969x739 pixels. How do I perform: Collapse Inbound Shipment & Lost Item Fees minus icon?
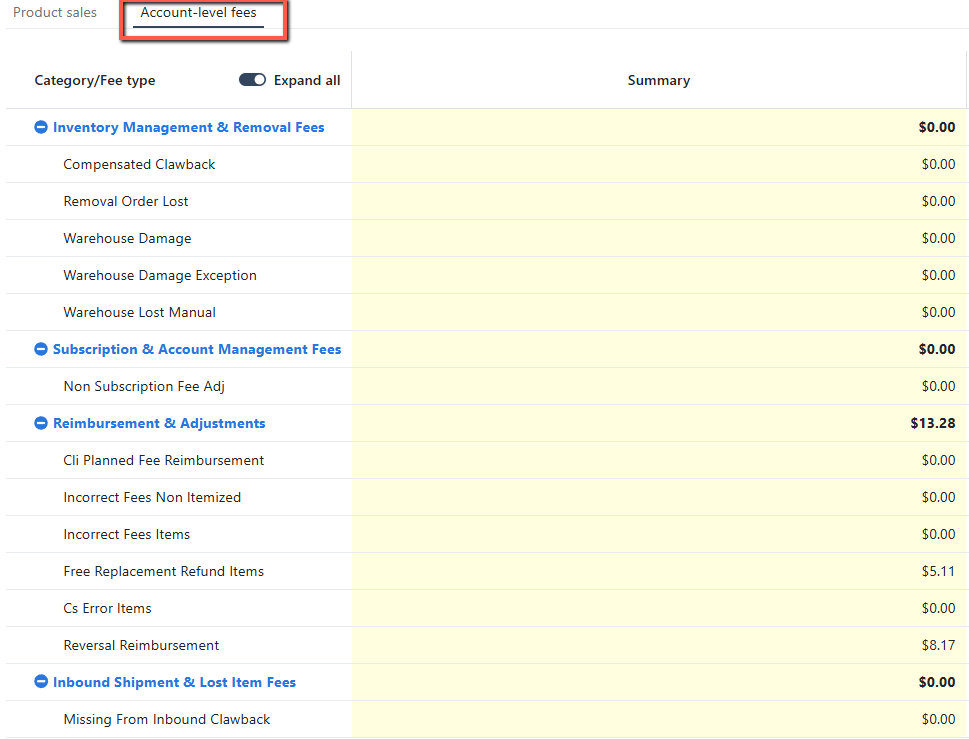point(41,682)
